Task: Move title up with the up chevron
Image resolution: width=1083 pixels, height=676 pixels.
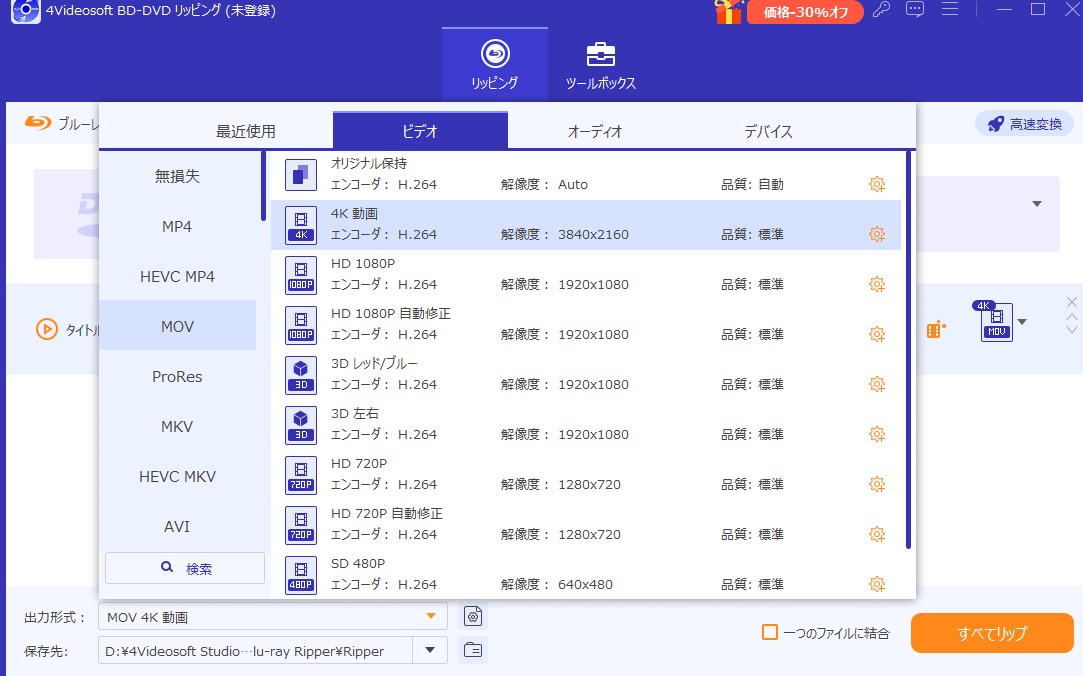Action: [x=1071, y=316]
